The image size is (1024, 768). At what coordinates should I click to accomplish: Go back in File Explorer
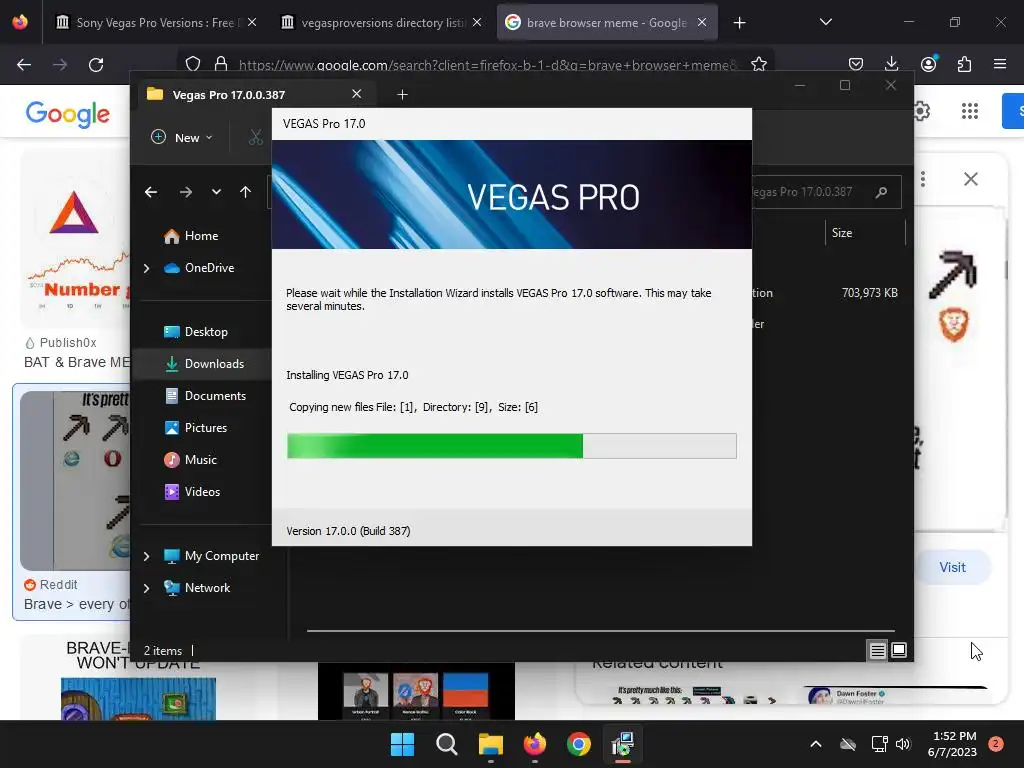pyautogui.click(x=151, y=192)
